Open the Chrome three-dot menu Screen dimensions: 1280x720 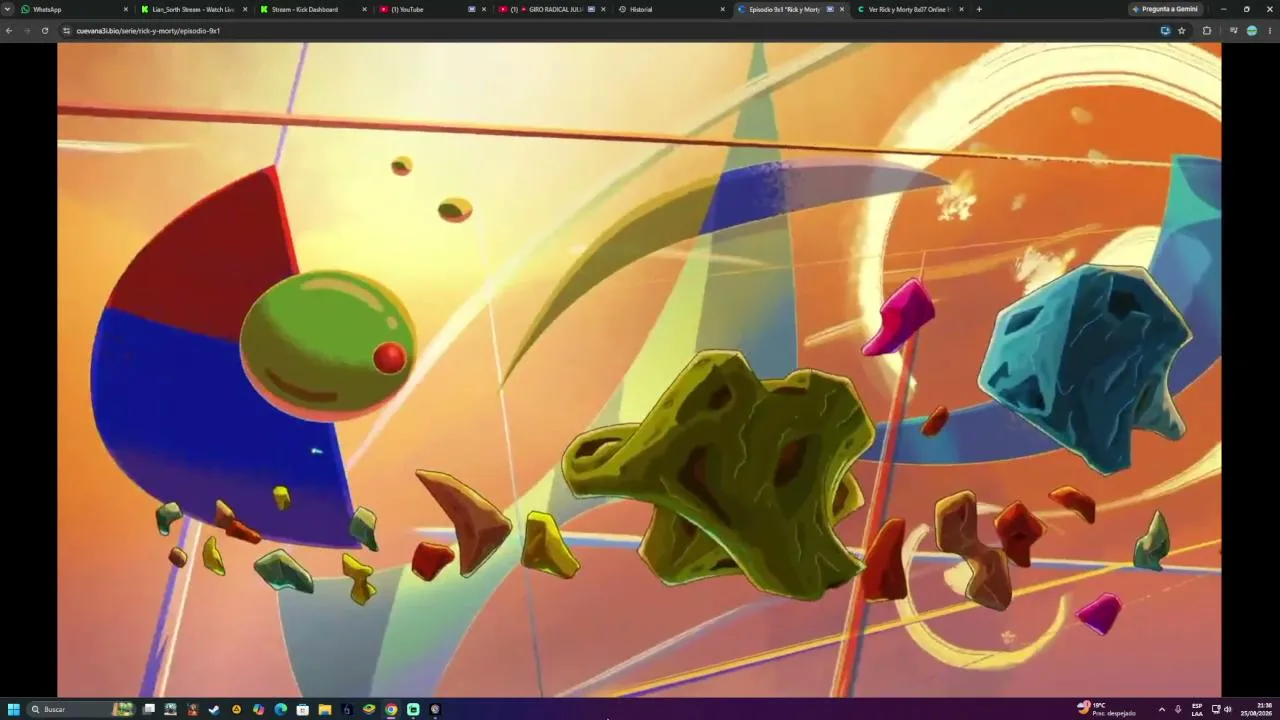click(1270, 31)
